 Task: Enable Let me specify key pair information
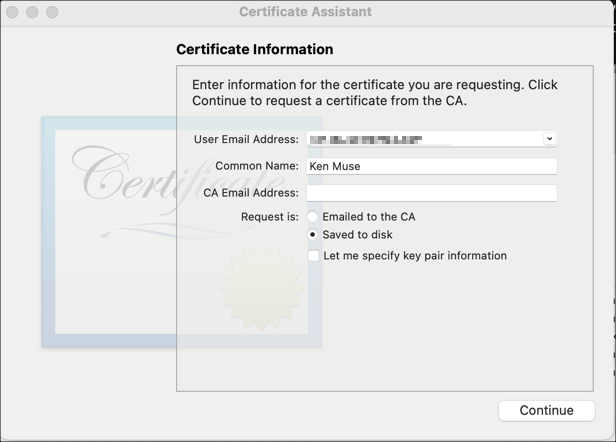(314, 256)
